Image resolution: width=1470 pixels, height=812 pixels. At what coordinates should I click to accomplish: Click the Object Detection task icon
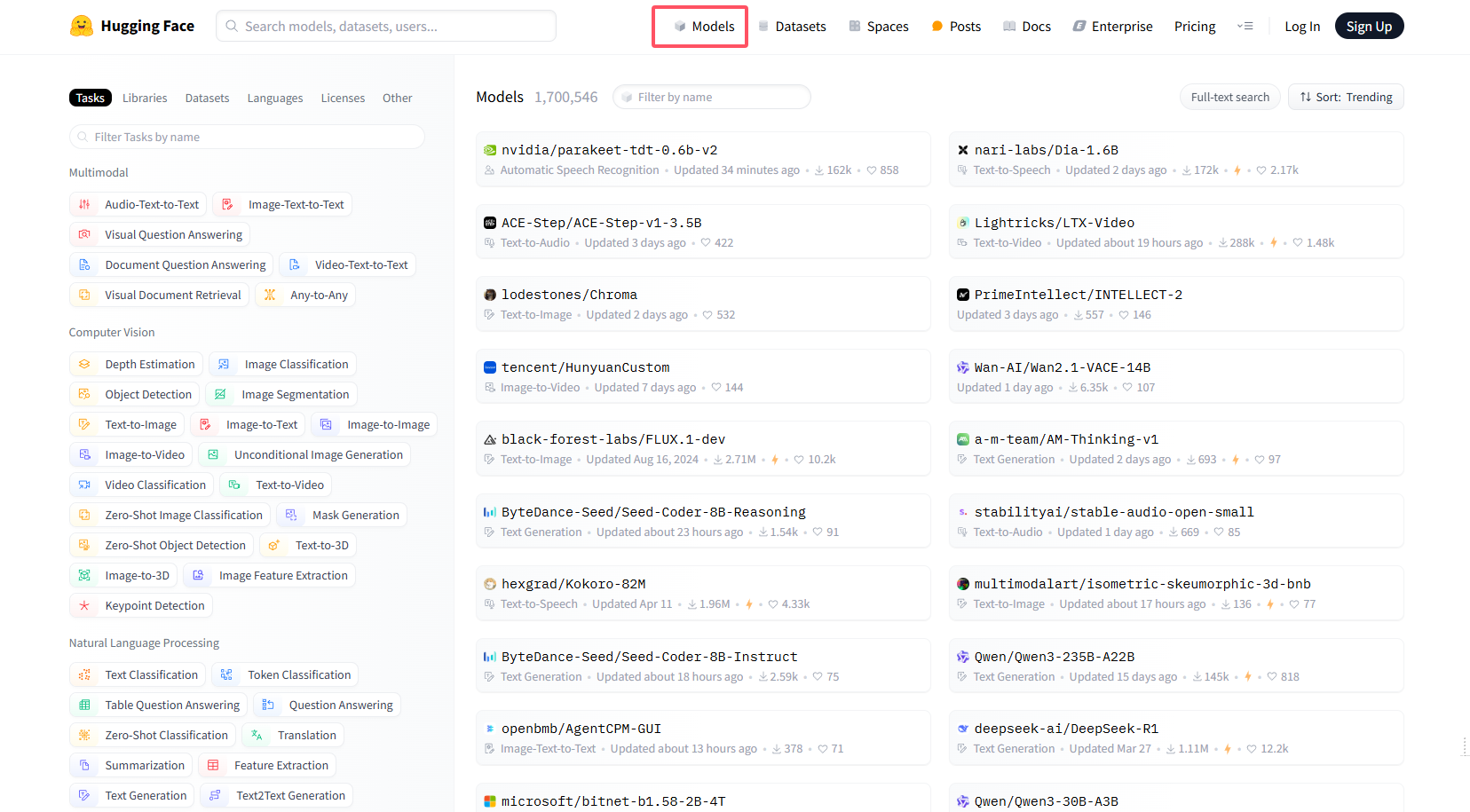point(84,394)
